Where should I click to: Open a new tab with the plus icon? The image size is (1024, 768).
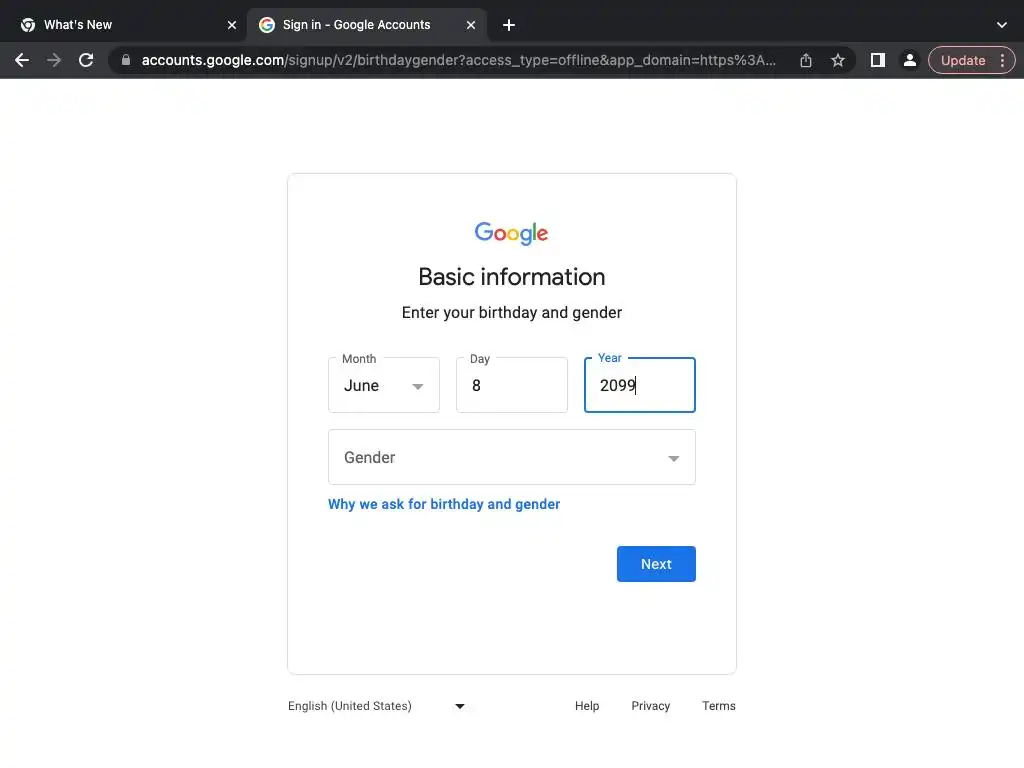tap(509, 25)
